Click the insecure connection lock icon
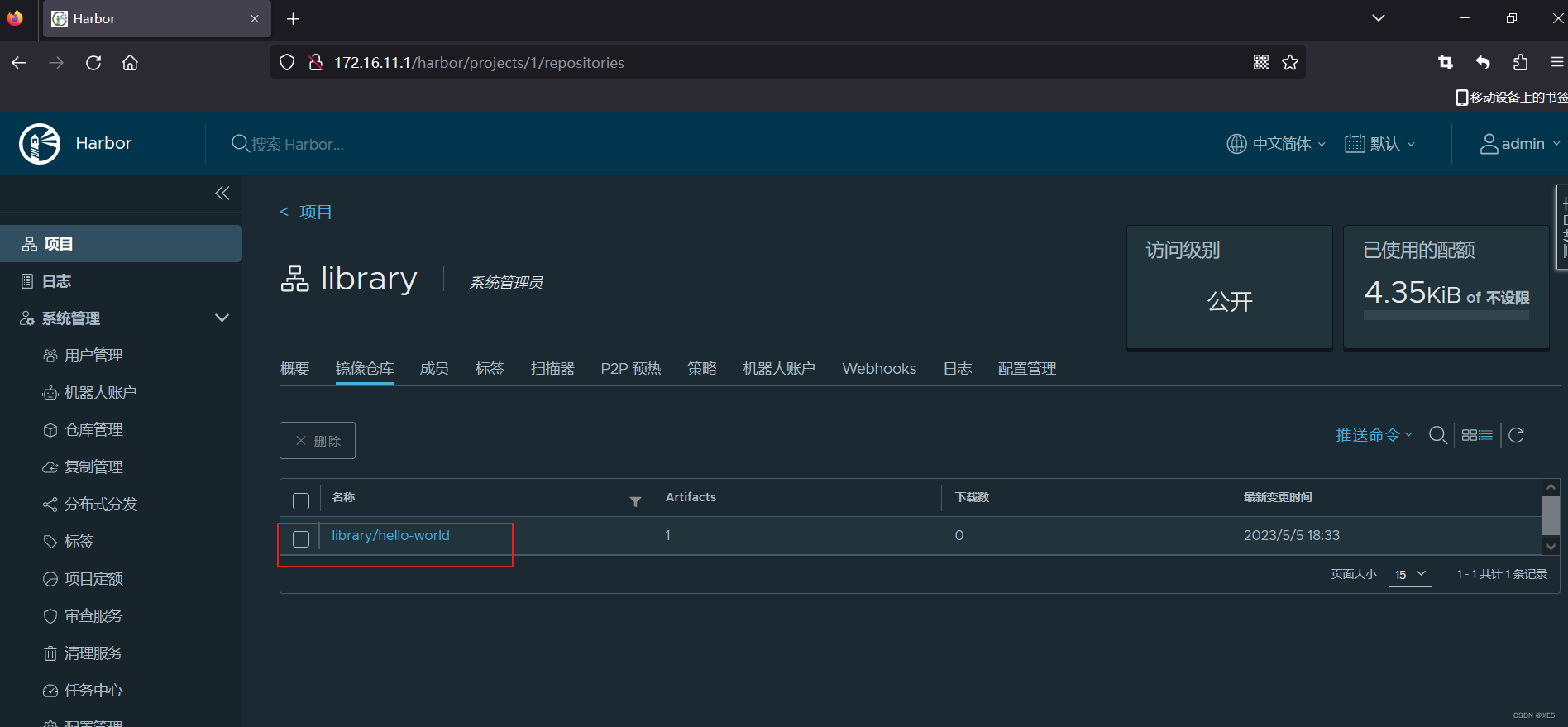Screen dimensions: 1568x727 (315, 62)
